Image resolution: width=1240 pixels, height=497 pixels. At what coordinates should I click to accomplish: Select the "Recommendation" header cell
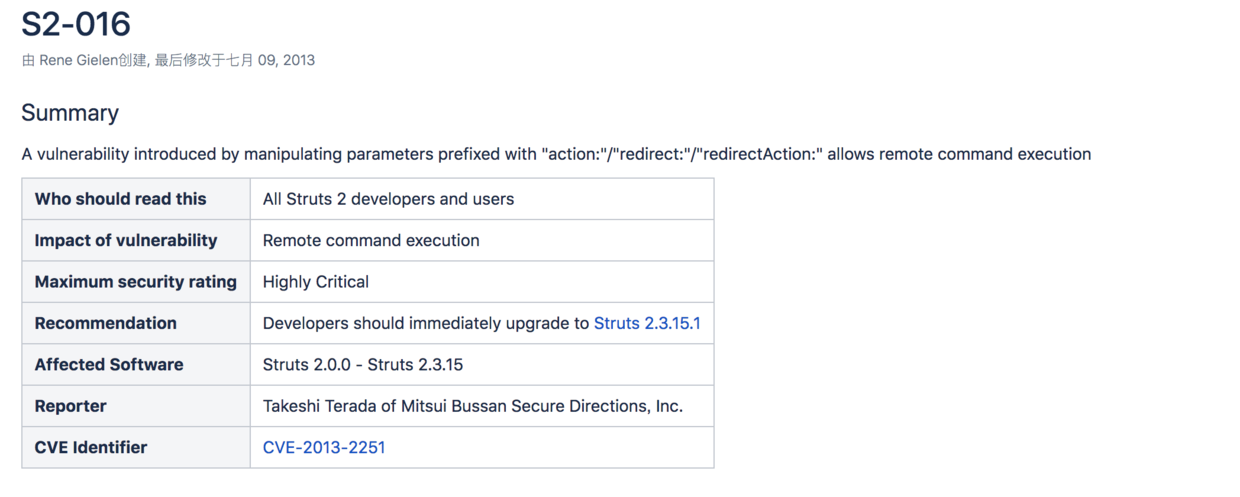click(x=106, y=323)
